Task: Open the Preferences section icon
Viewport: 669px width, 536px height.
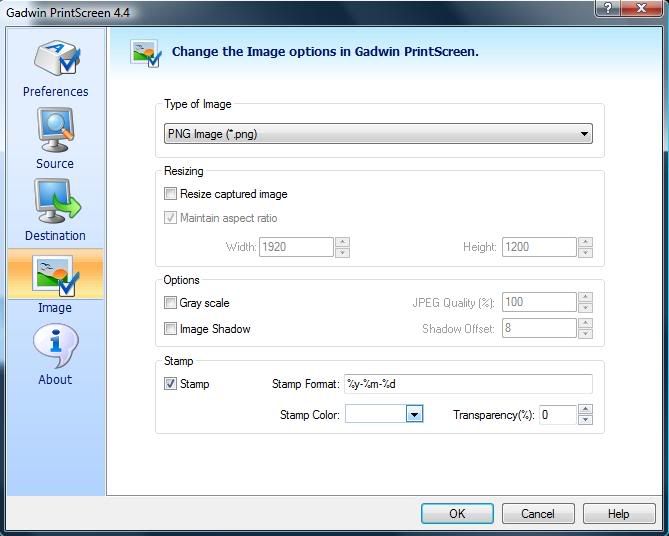Action: pos(57,58)
